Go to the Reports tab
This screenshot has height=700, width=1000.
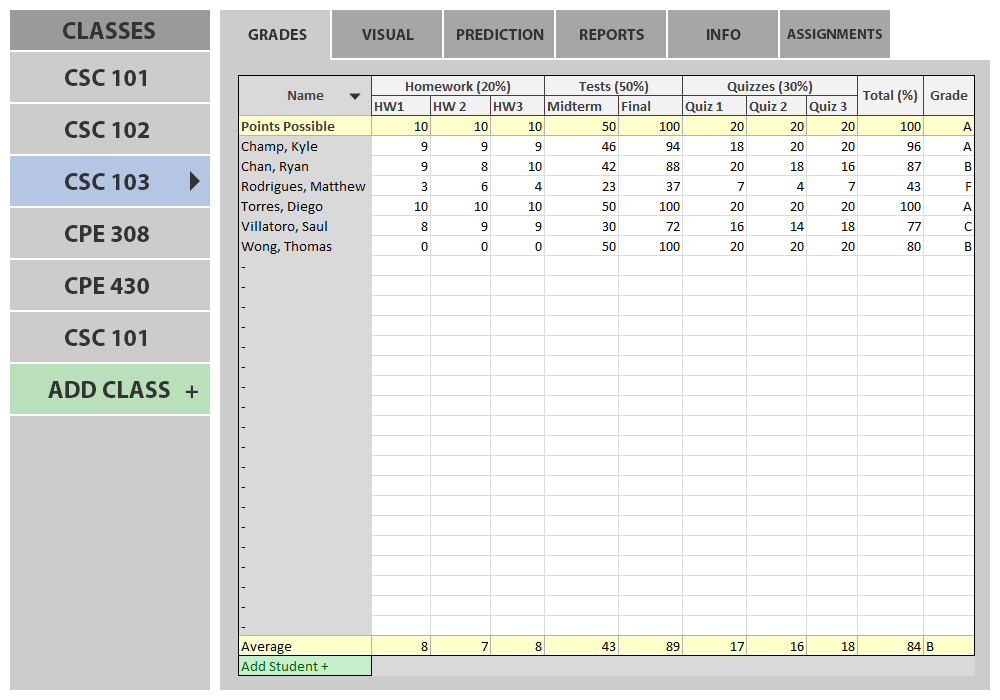(x=611, y=35)
